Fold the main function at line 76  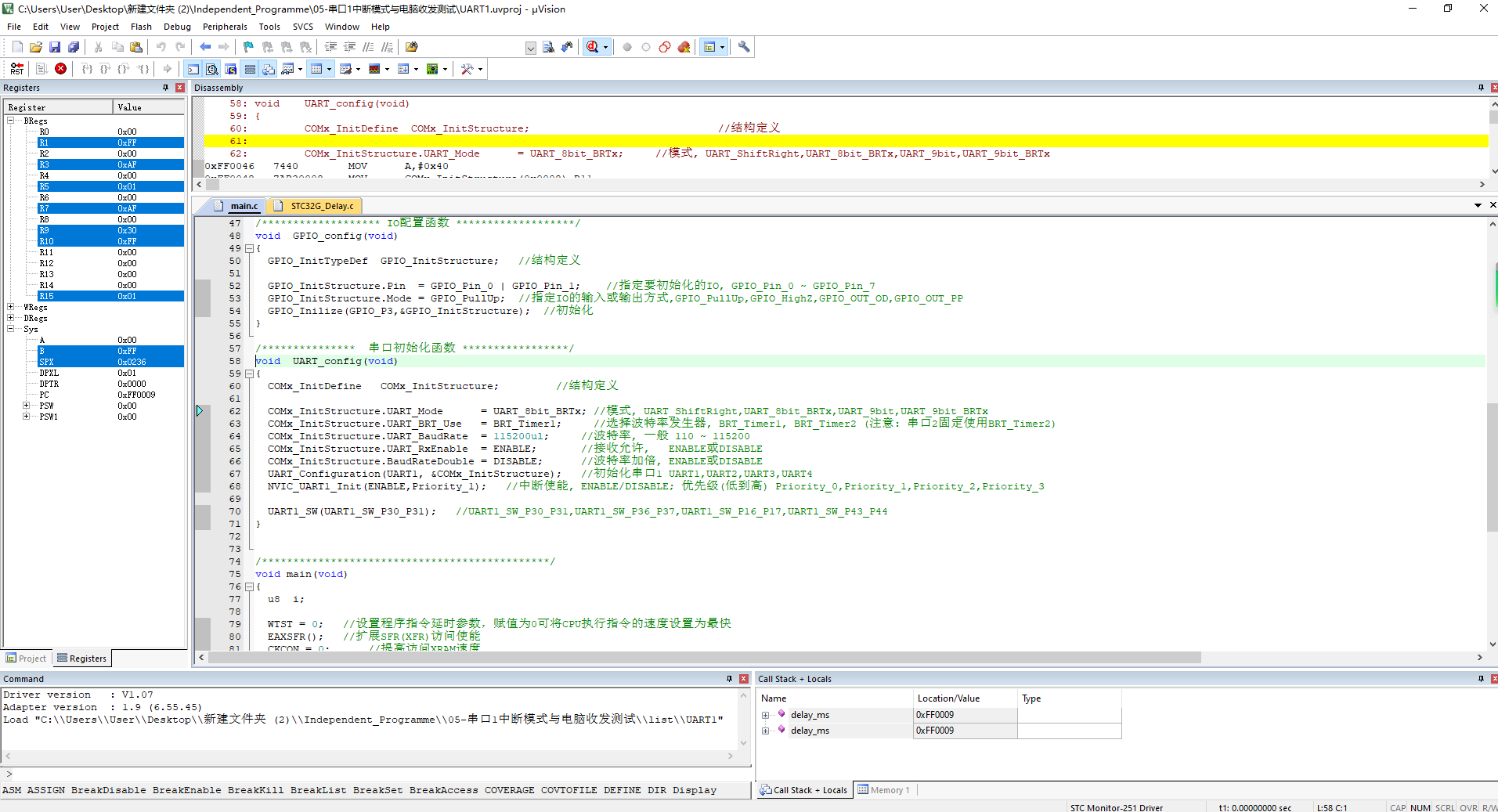[x=250, y=586]
